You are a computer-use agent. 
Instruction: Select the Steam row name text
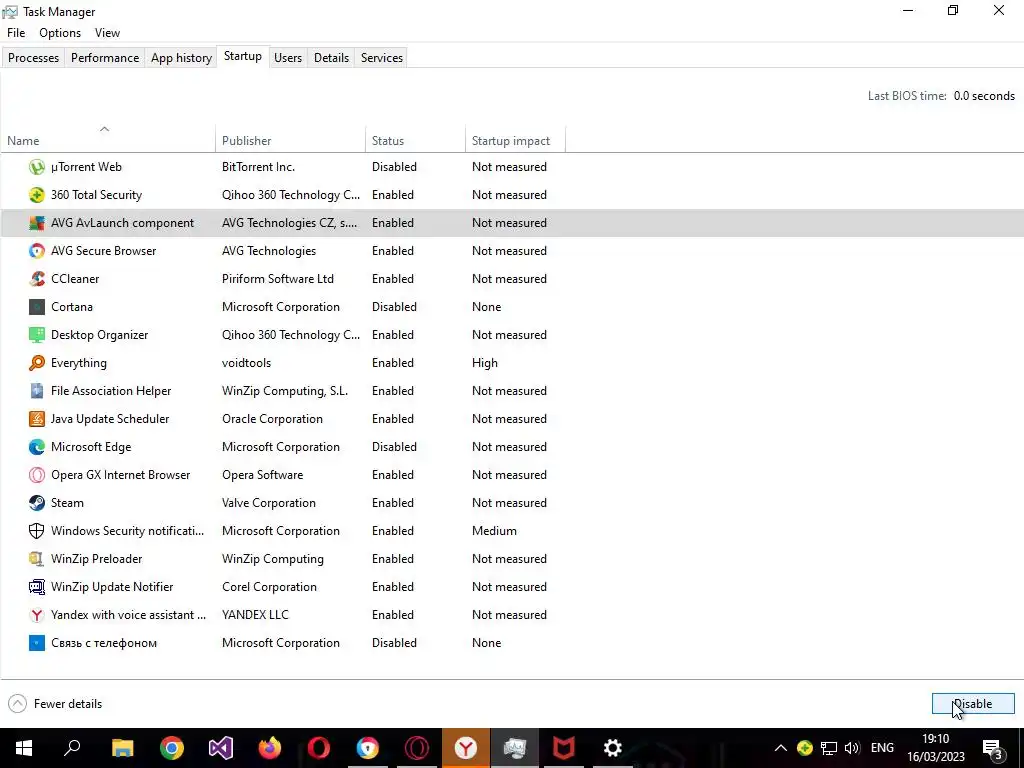(67, 503)
